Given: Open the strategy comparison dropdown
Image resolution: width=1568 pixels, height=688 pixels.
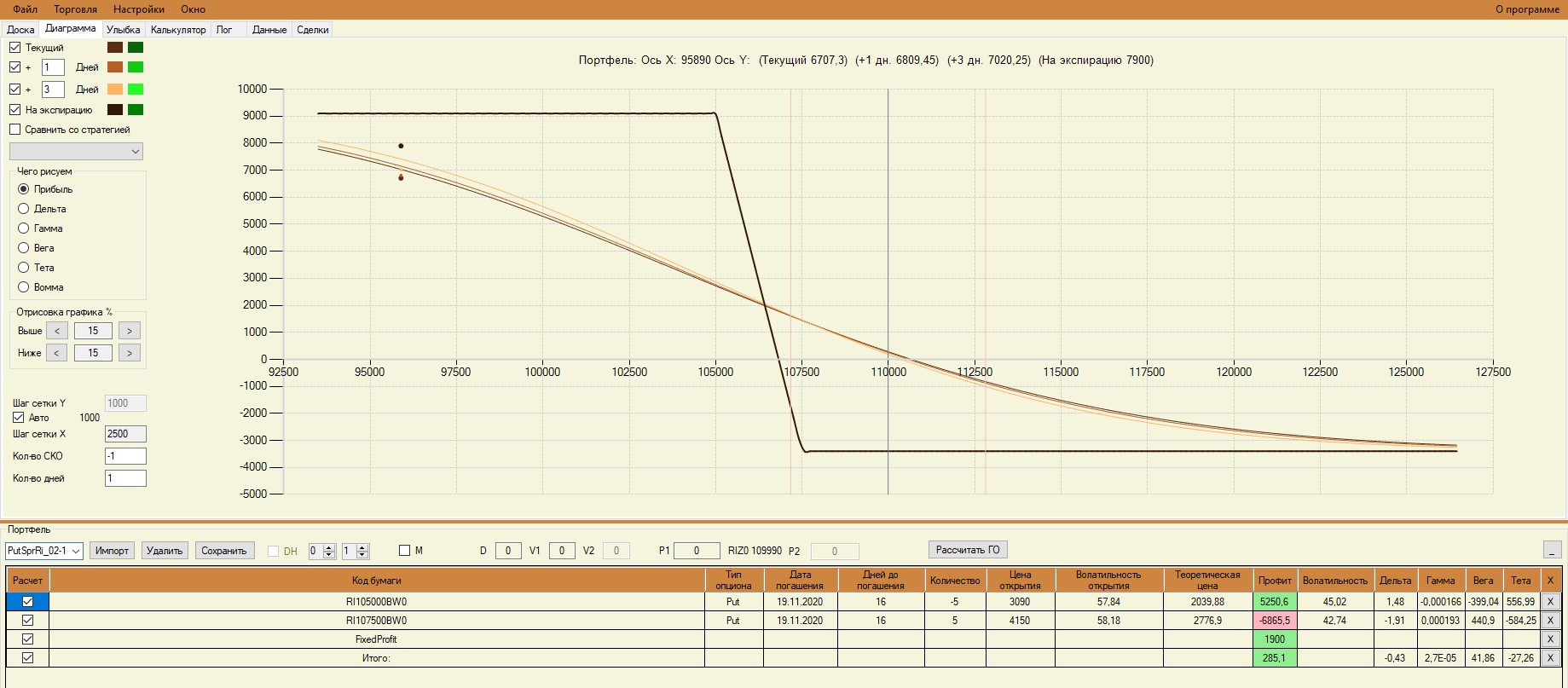Looking at the screenshot, I should [76, 152].
